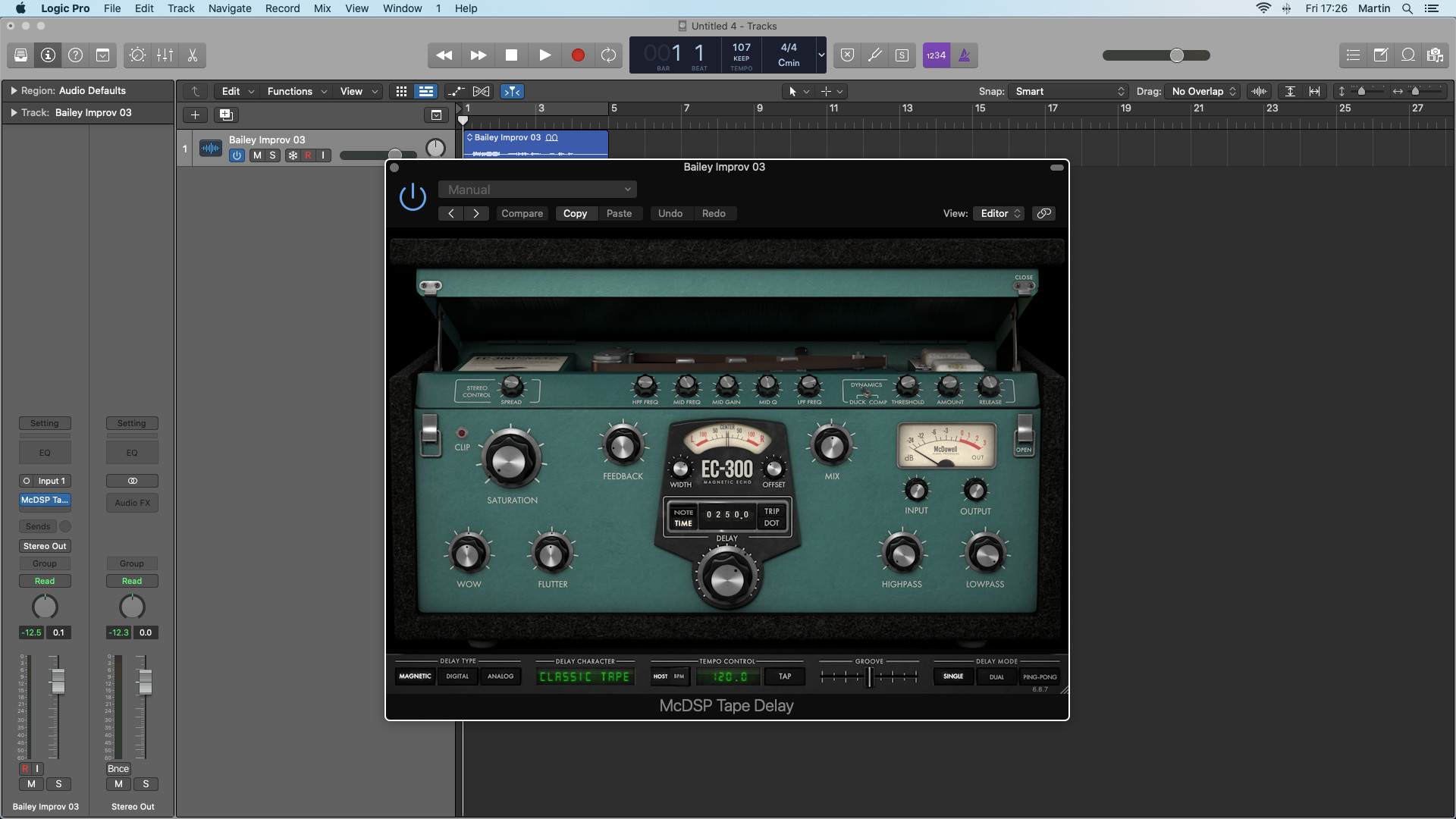Open the Editors scissors icon
Image resolution: width=1456 pixels, height=819 pixels.
(x=192, y=55)
